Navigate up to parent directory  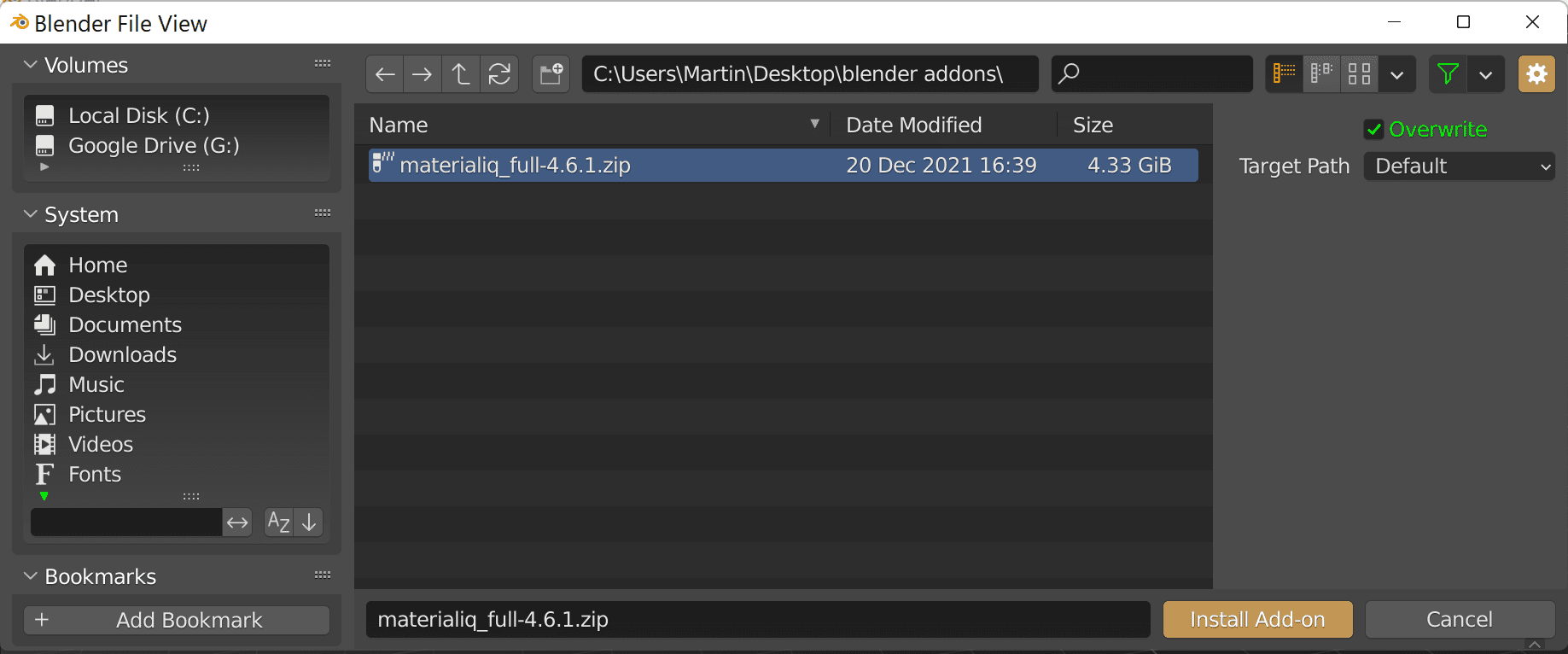[461, 74]
